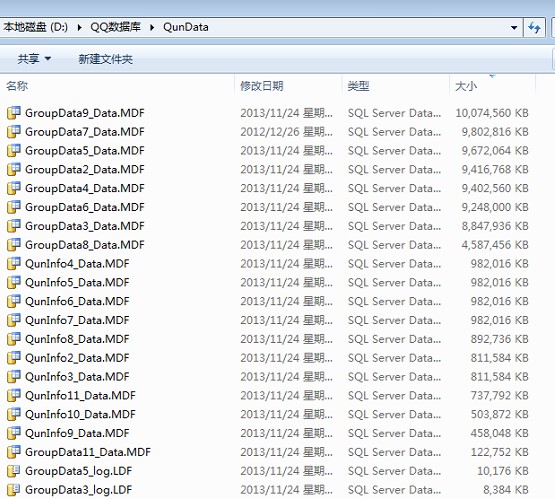Select the QunInfo4_Data.MDF file icon

pos(13,264)
